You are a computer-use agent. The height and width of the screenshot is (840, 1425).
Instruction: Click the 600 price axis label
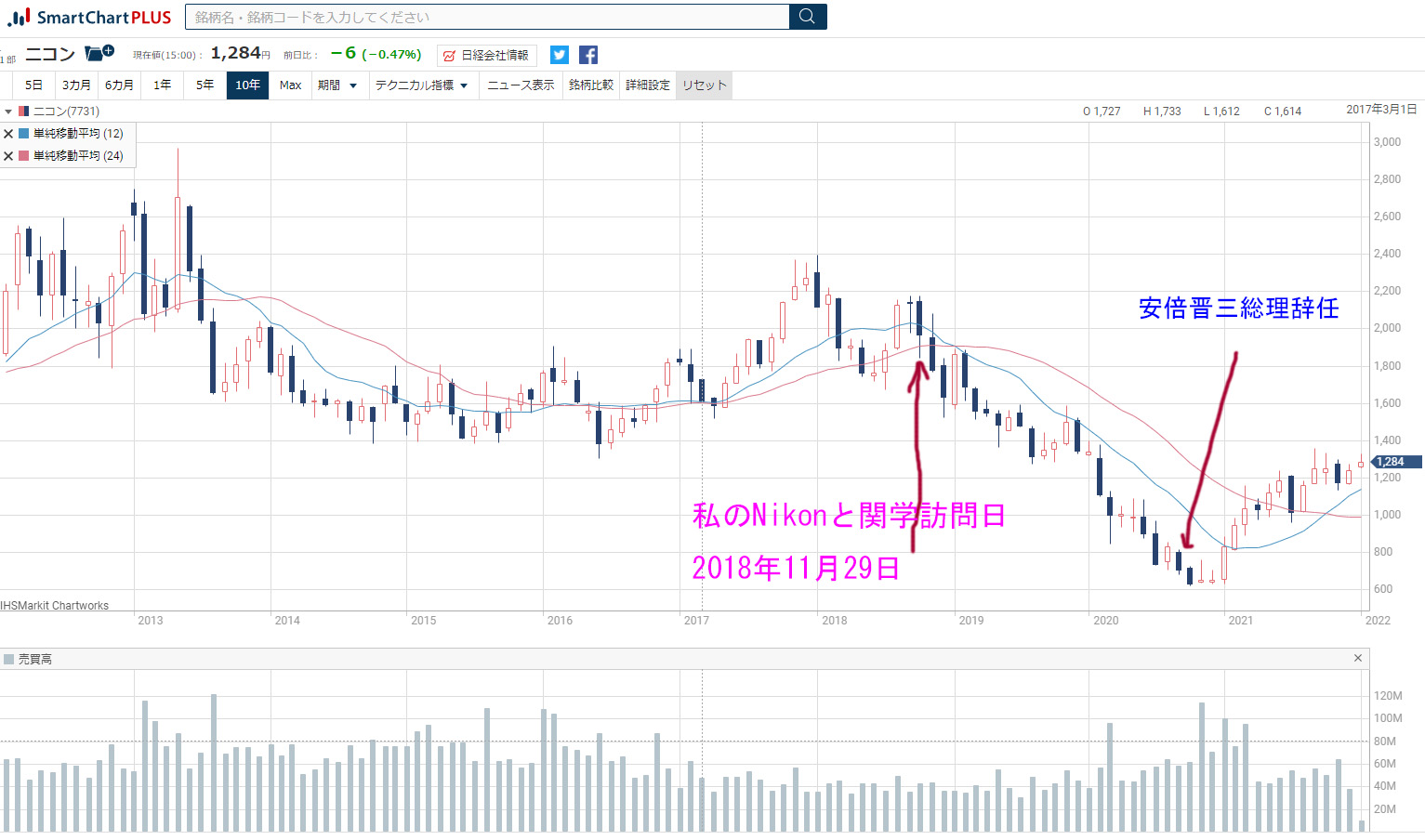click(1383, 589)
